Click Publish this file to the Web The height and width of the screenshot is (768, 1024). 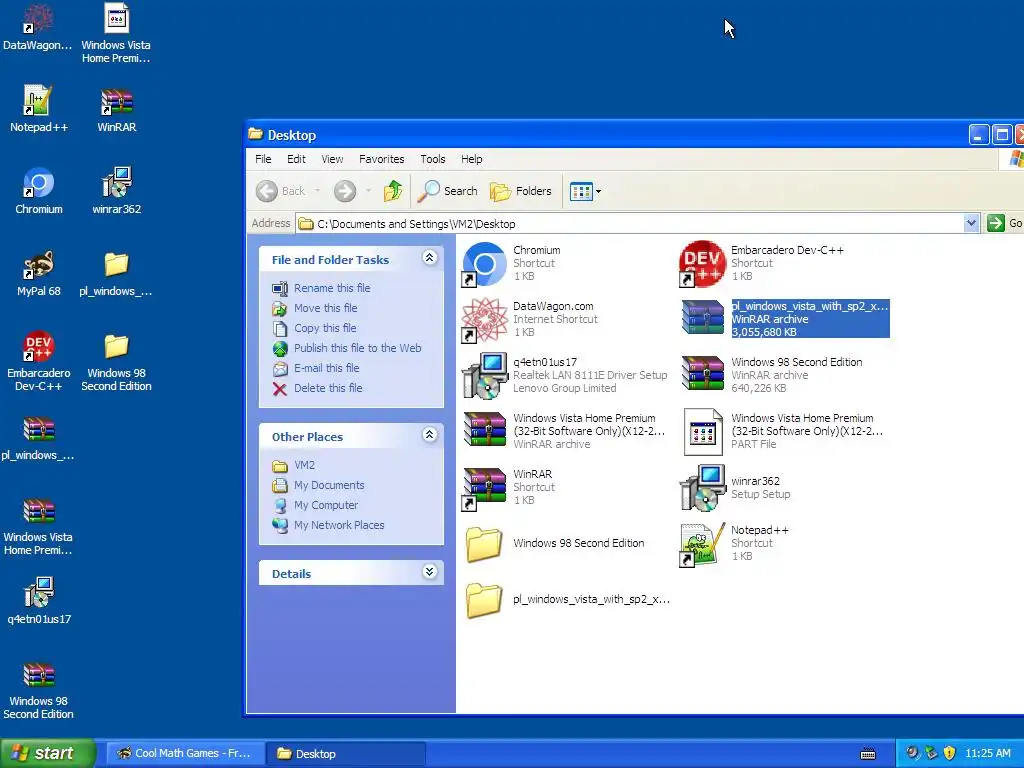357,348
